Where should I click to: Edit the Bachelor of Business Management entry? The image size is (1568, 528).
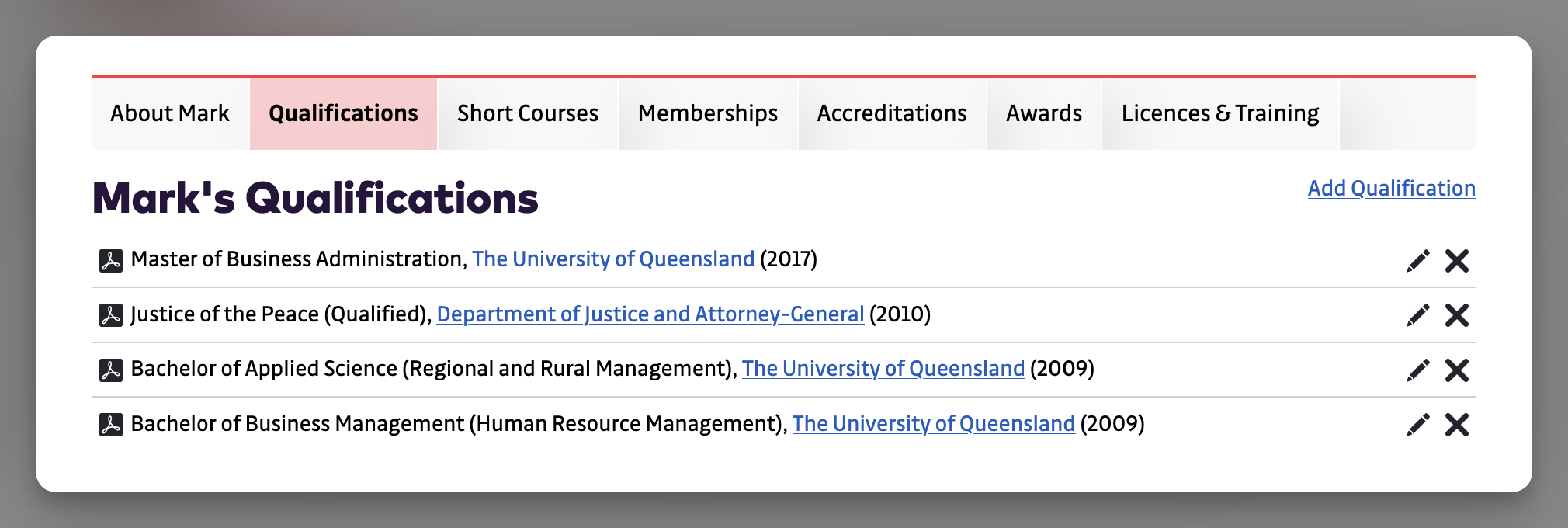[x=1417, y=425]
